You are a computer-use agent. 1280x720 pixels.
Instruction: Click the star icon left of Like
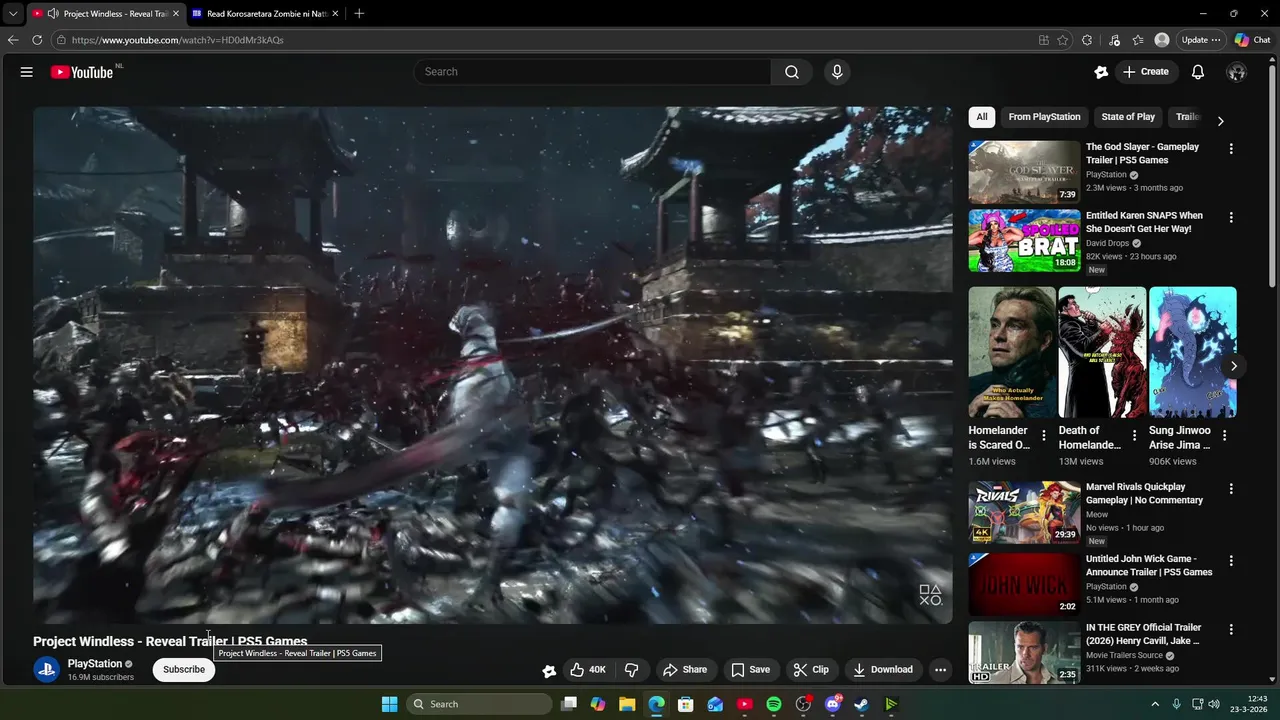(549, 671)
